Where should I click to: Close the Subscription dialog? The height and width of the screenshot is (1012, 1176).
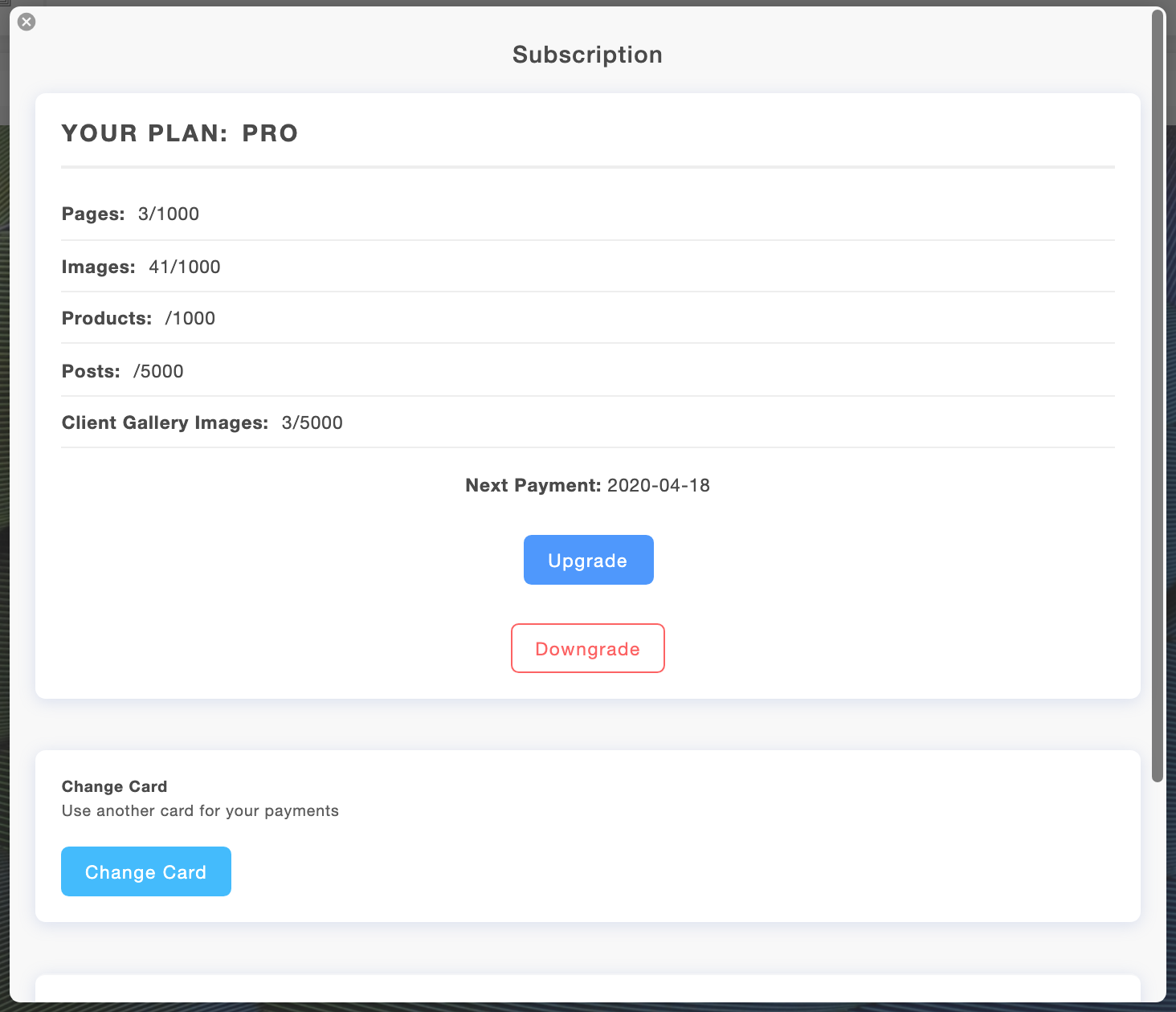(x=27, y=22)
